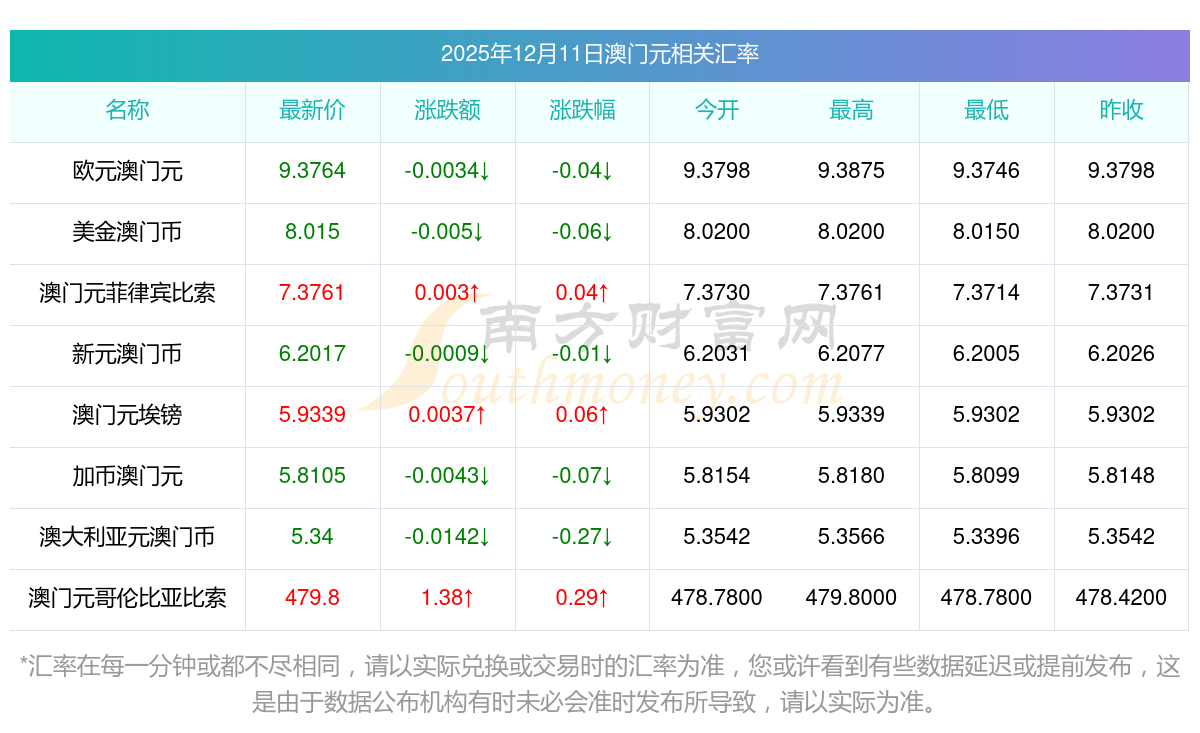
Task: Click the 澳大利亚元澳门币 row name
Action: point(127,537)
